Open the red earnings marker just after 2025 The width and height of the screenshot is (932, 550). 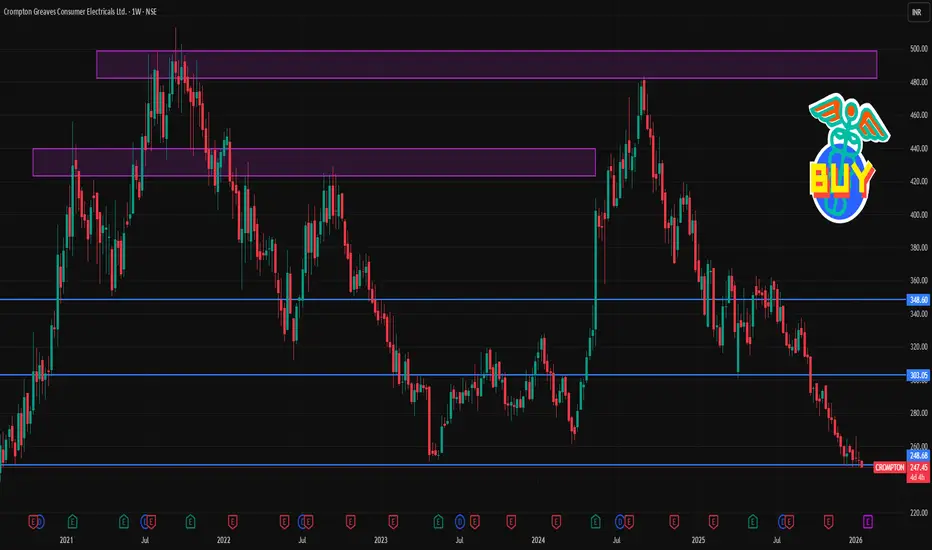click(713, 522)
